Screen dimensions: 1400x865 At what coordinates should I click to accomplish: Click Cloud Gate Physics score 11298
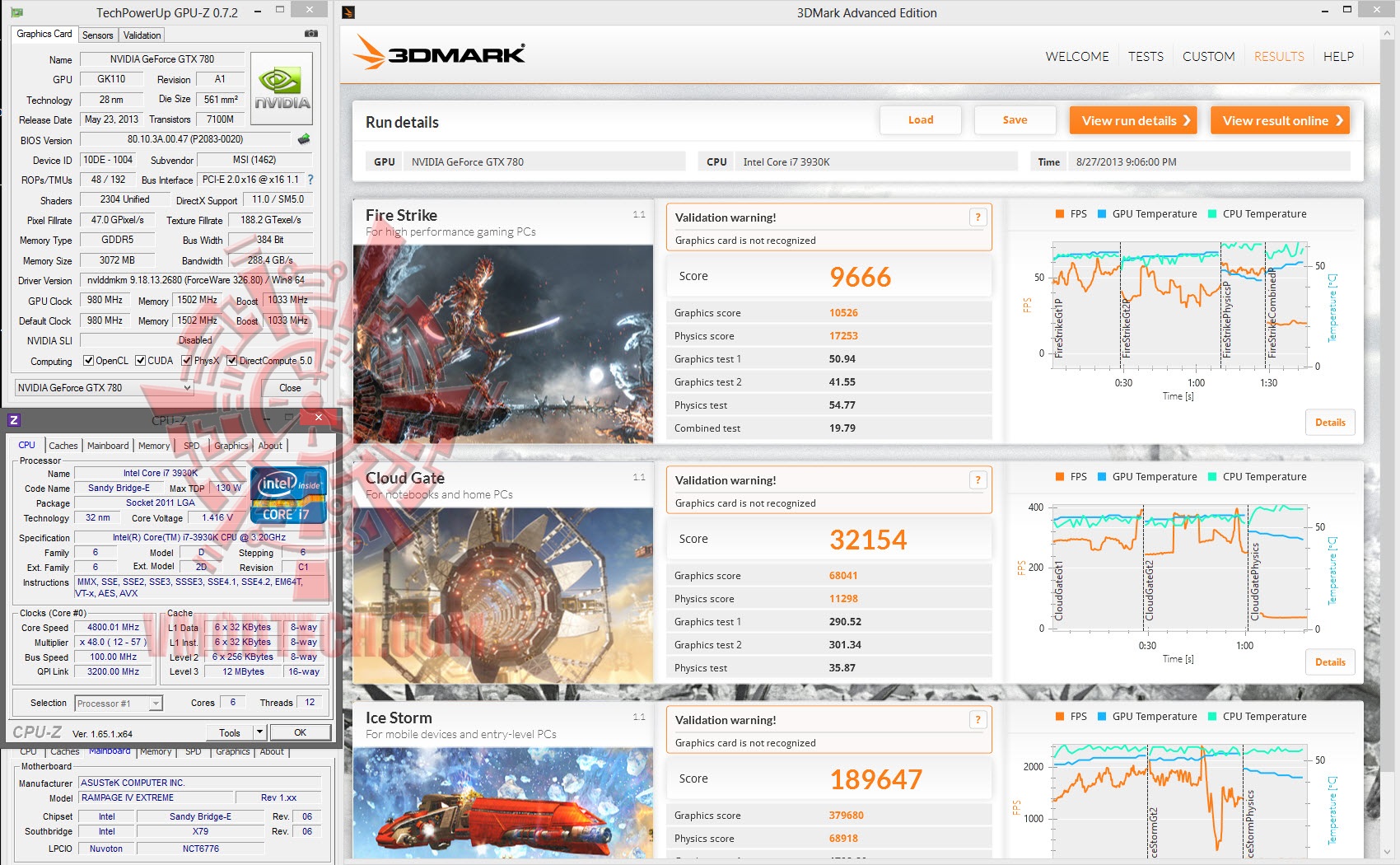coord(843,599)
